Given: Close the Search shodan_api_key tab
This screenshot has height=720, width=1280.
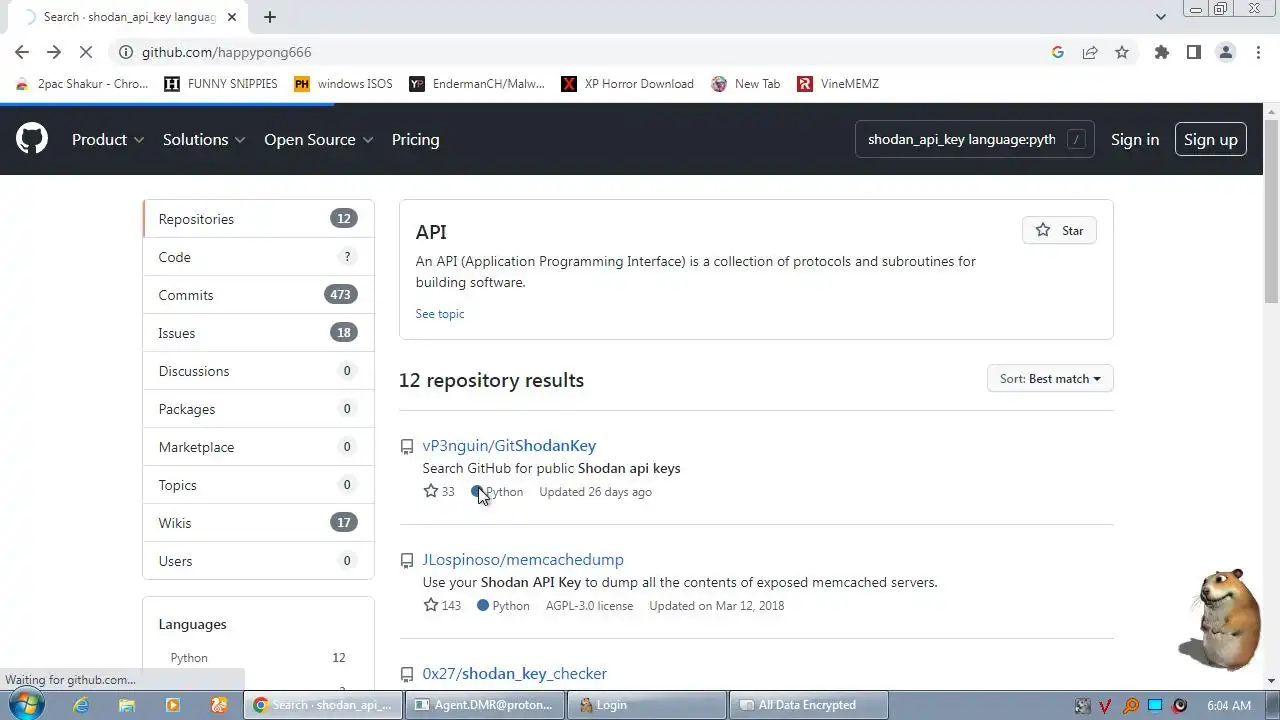Looking at the screenshot, I should pyautogui.click(x=233, y=17).
